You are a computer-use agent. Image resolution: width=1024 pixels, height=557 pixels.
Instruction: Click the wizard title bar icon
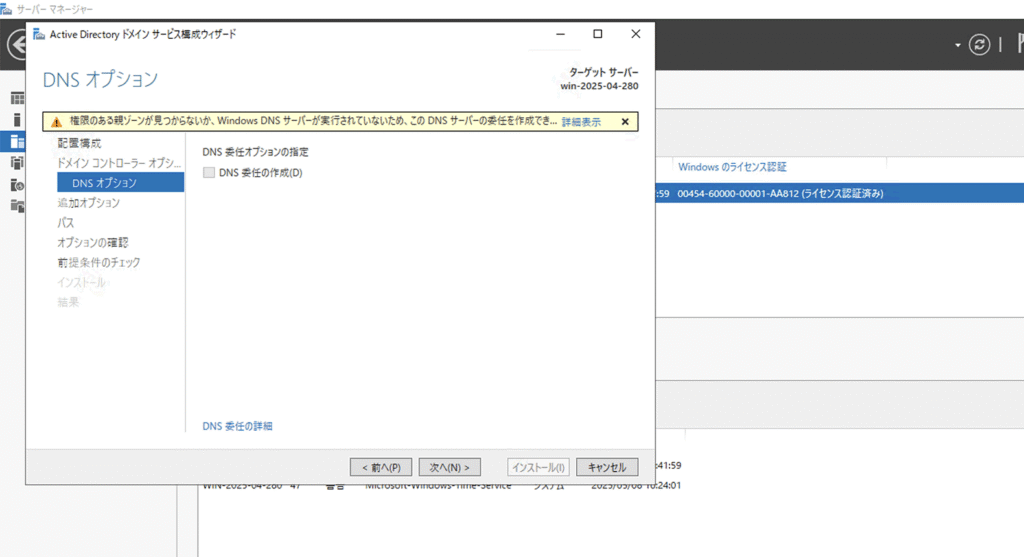coord(39,34)
